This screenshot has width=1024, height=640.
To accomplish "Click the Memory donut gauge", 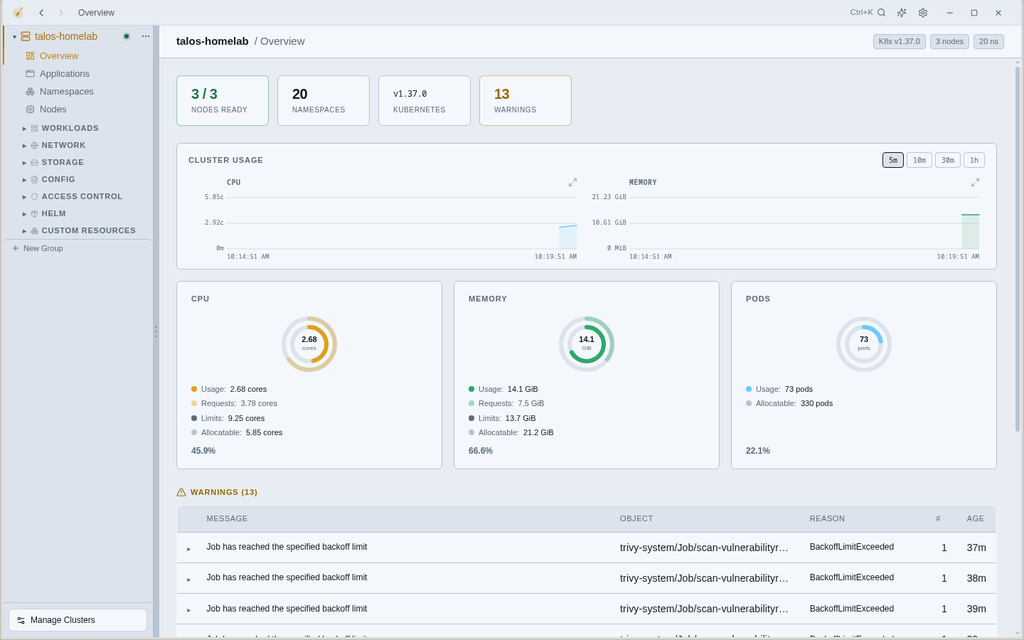I will tap(586, 344).
